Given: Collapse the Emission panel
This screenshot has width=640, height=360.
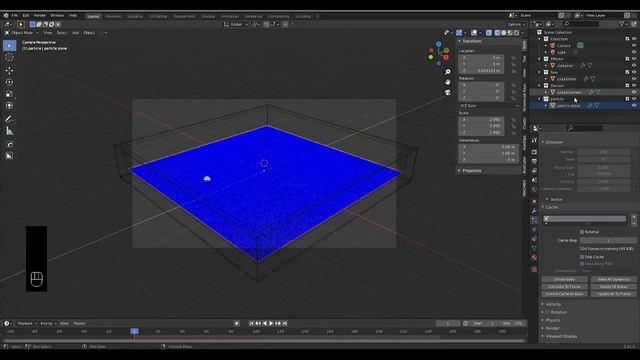Looking at the screenshot, I should [x=554, y=142].
